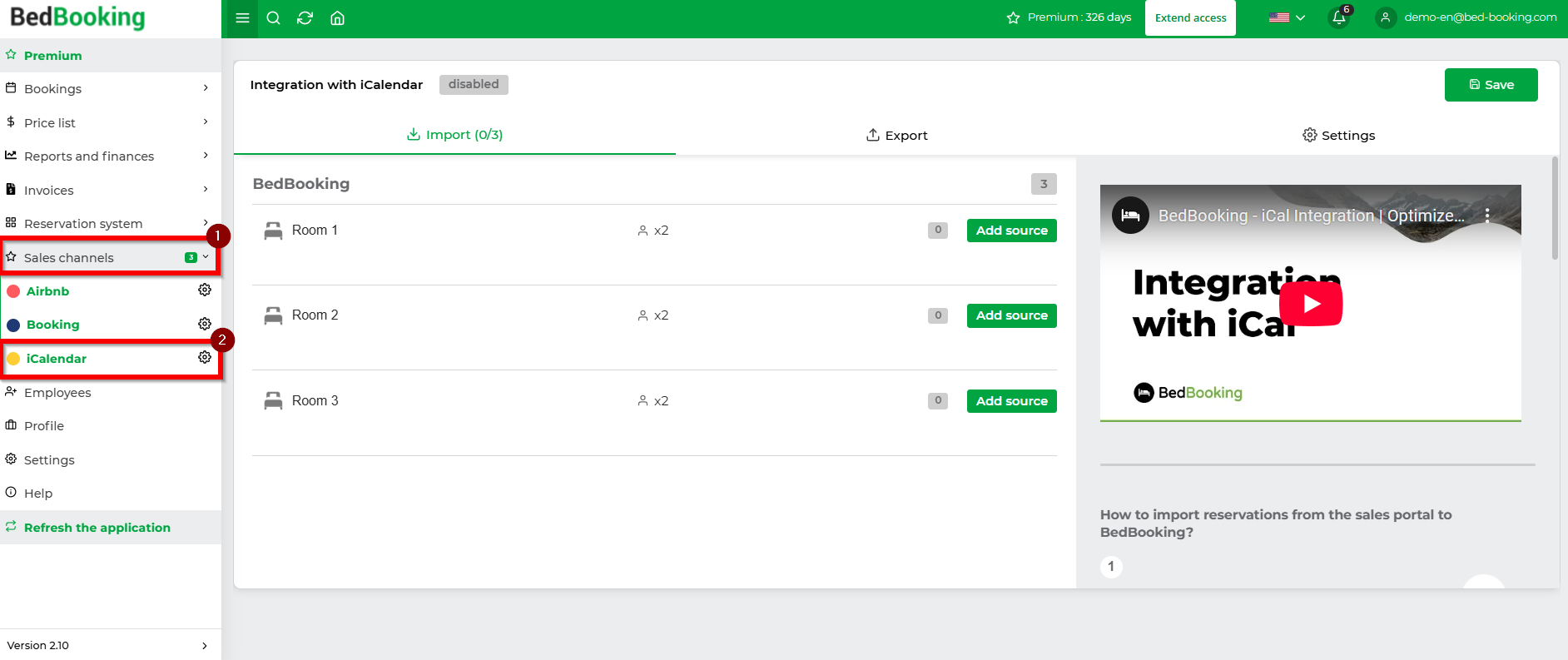Viewport: 1568px width, 660px height.
Task: Click the account email demo-en@bed-booking.com
Action: point(1481,17)
